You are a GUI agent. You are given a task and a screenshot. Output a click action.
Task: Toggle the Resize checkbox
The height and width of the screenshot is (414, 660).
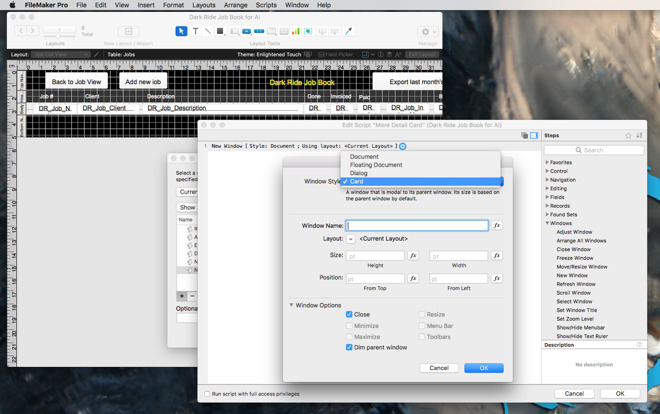pos(421,314)
